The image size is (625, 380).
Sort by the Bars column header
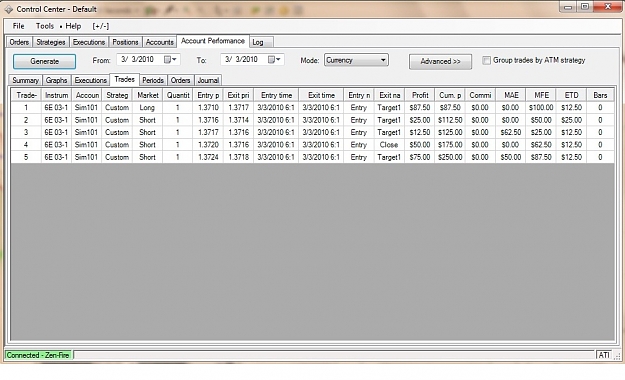[600, 95]
